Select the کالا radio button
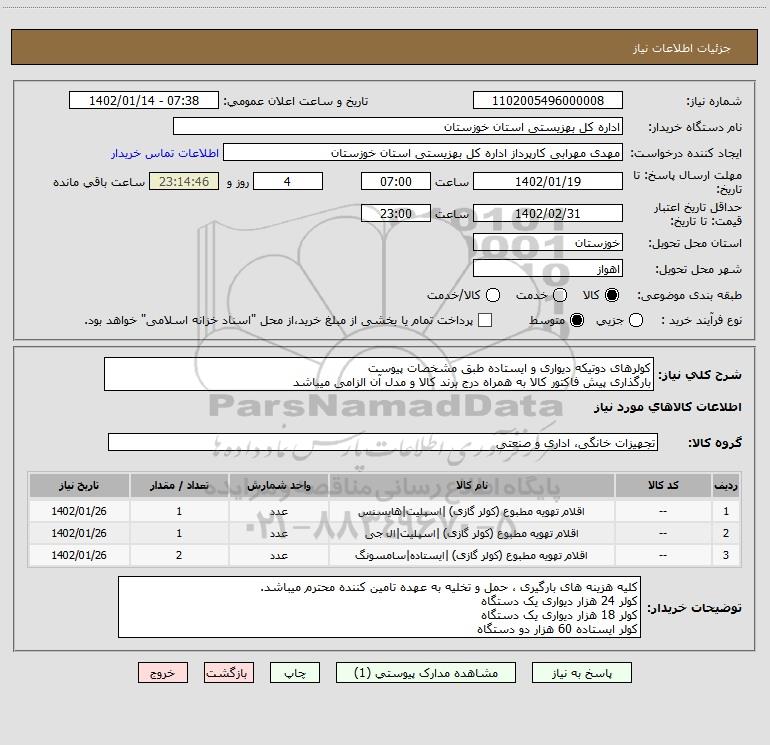Viewport: 770px width, 745px height. coord(612,295)
